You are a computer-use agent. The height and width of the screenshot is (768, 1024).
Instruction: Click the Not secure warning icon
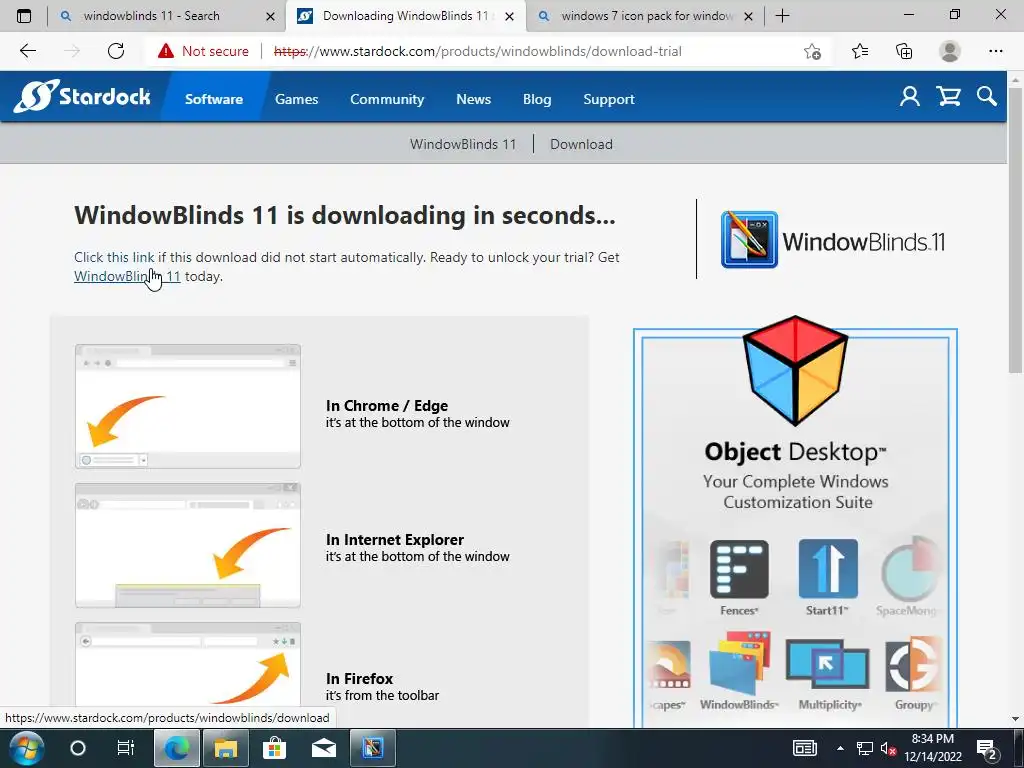pos(166,51)
